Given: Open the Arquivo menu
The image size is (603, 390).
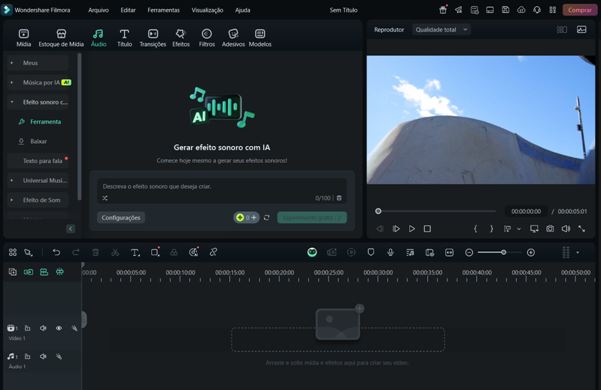Looking at the screenshot, I should (x=98, y=10).
